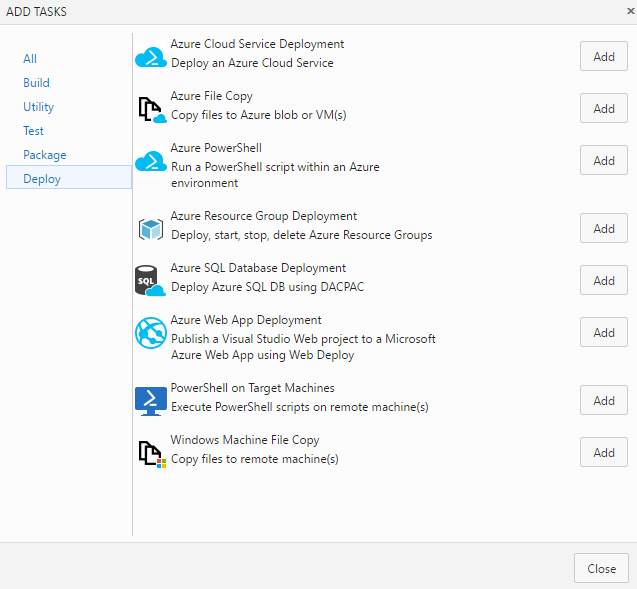Add the Azure Resource Group Deployment task
The height and width of the screenshot is (589, 637).
(604, 228)
